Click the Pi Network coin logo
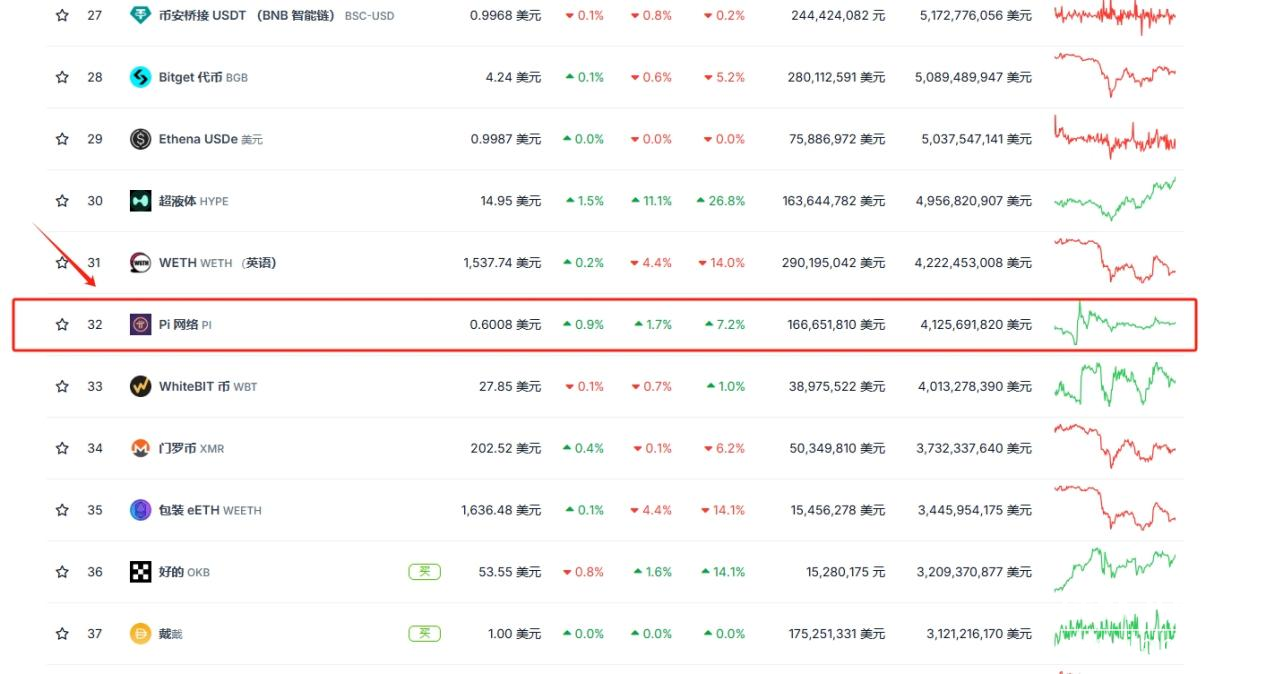1266x674 pixels. click(x=141, y=325)
